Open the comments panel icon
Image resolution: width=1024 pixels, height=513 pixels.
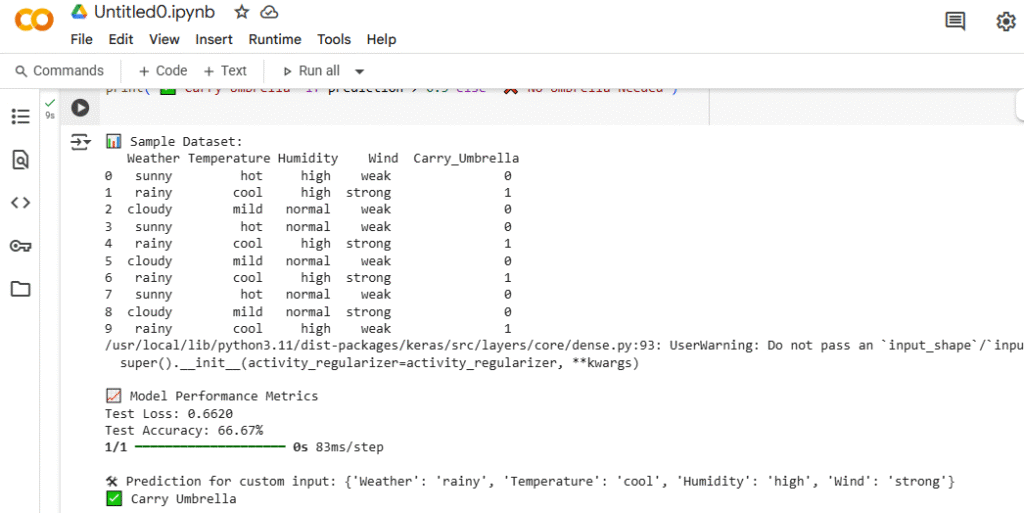pos(955,21)
